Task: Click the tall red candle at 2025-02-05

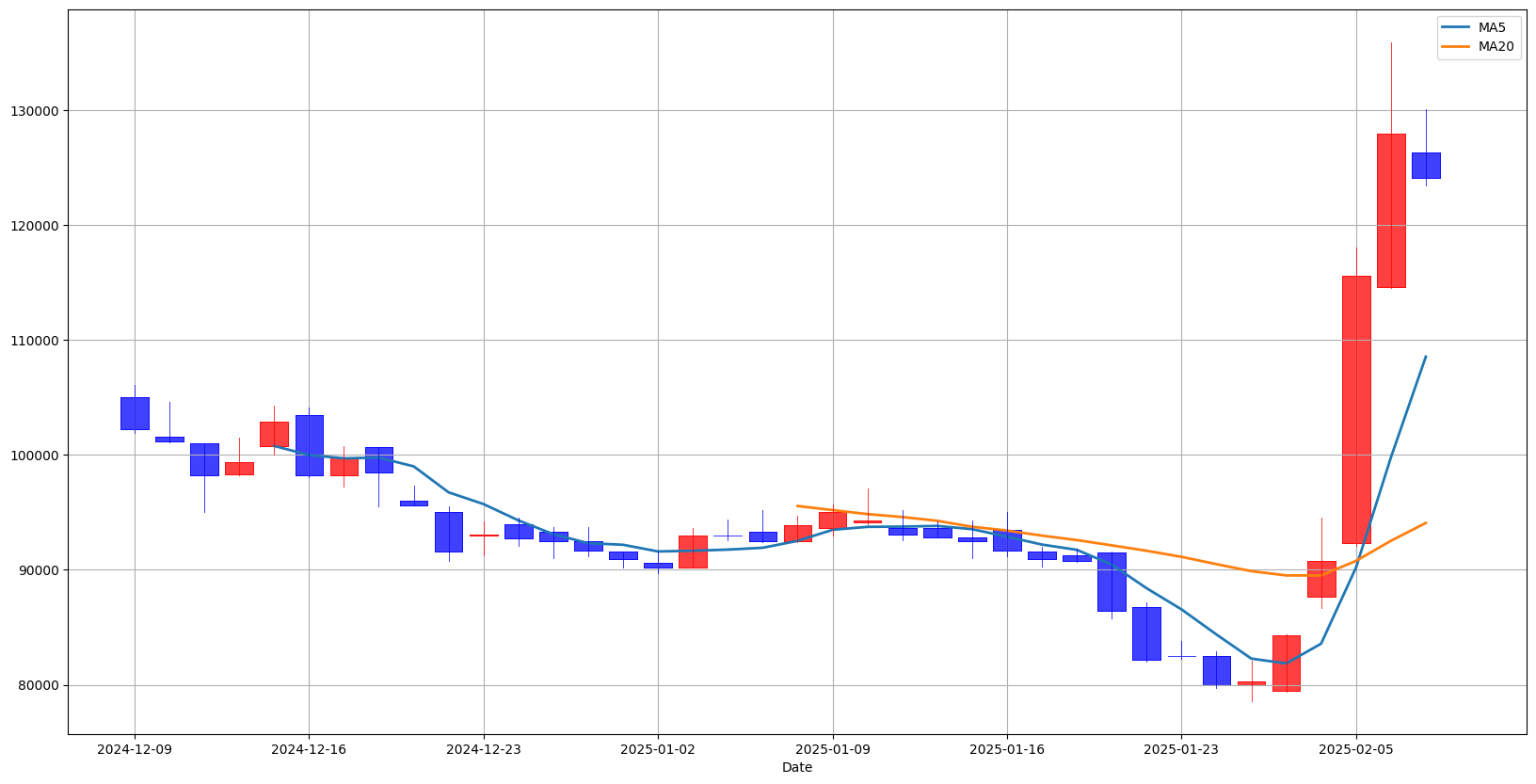Action: (1356, 409)
